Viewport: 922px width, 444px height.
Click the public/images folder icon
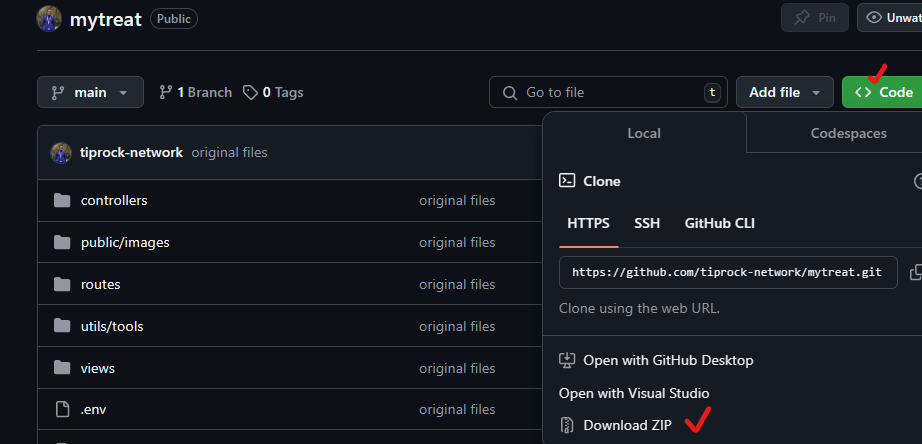point(62,242)
